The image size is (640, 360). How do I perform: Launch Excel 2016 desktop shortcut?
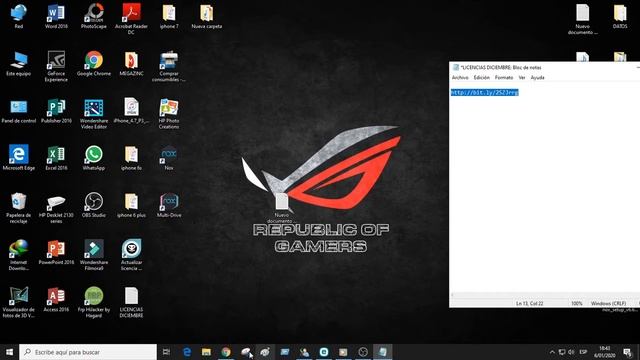coord(56,158)
